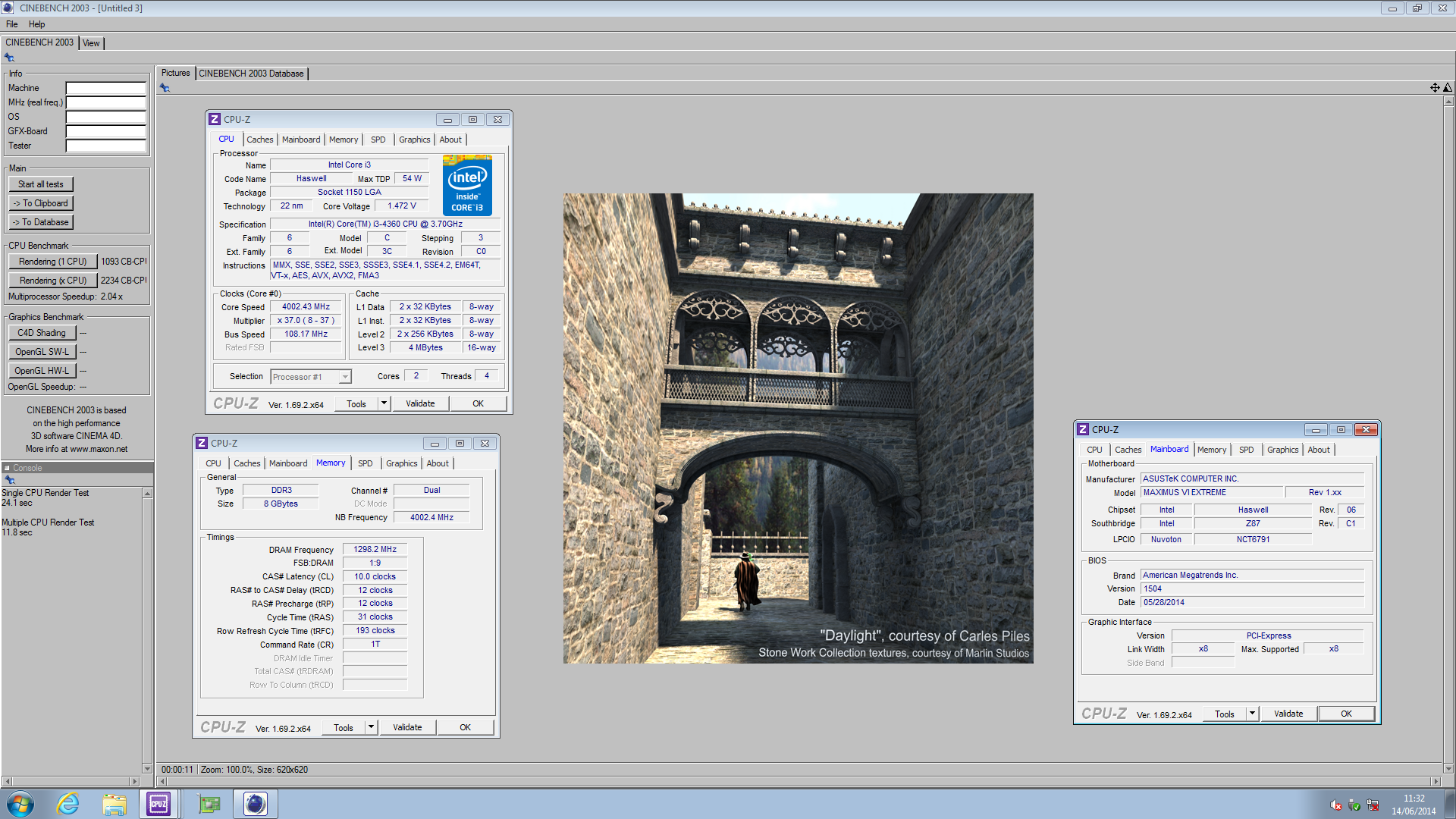The image size is (1456, 819).
Task: Click the taskbar clock 11:32
Action: click(1414, 799)
